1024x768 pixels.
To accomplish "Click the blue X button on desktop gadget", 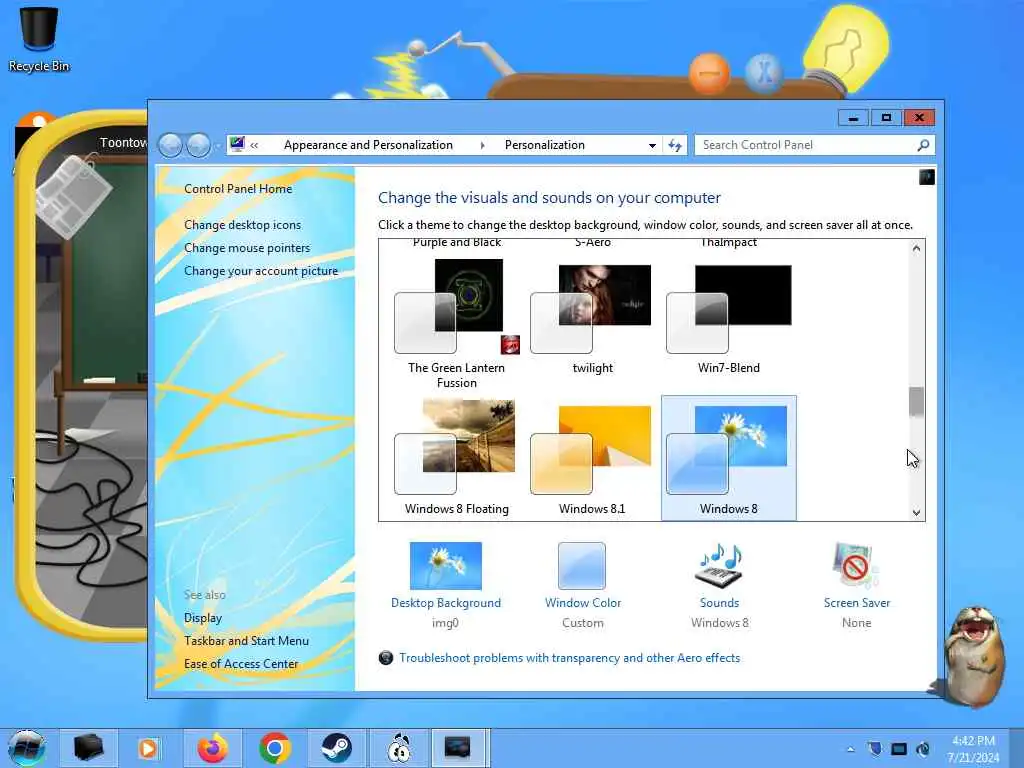I will [763, 72].
